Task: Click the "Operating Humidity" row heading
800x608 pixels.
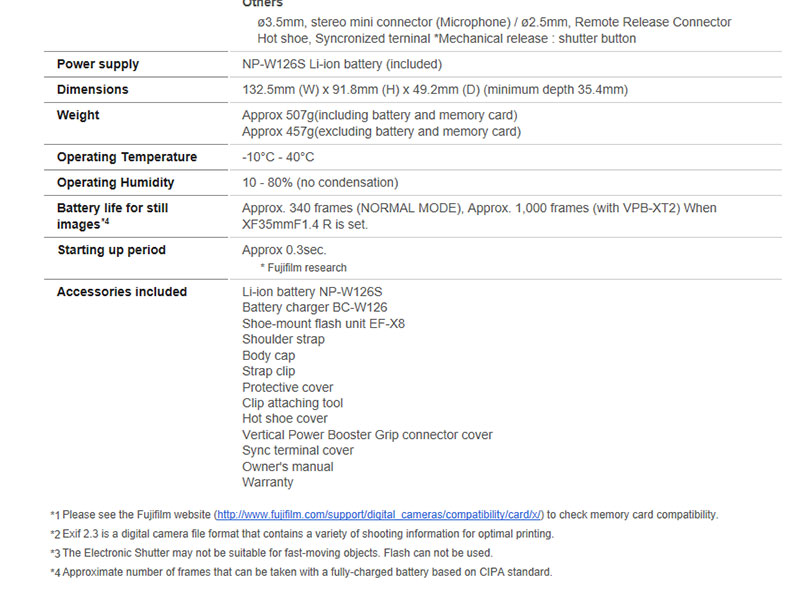Action: [115, 183]
